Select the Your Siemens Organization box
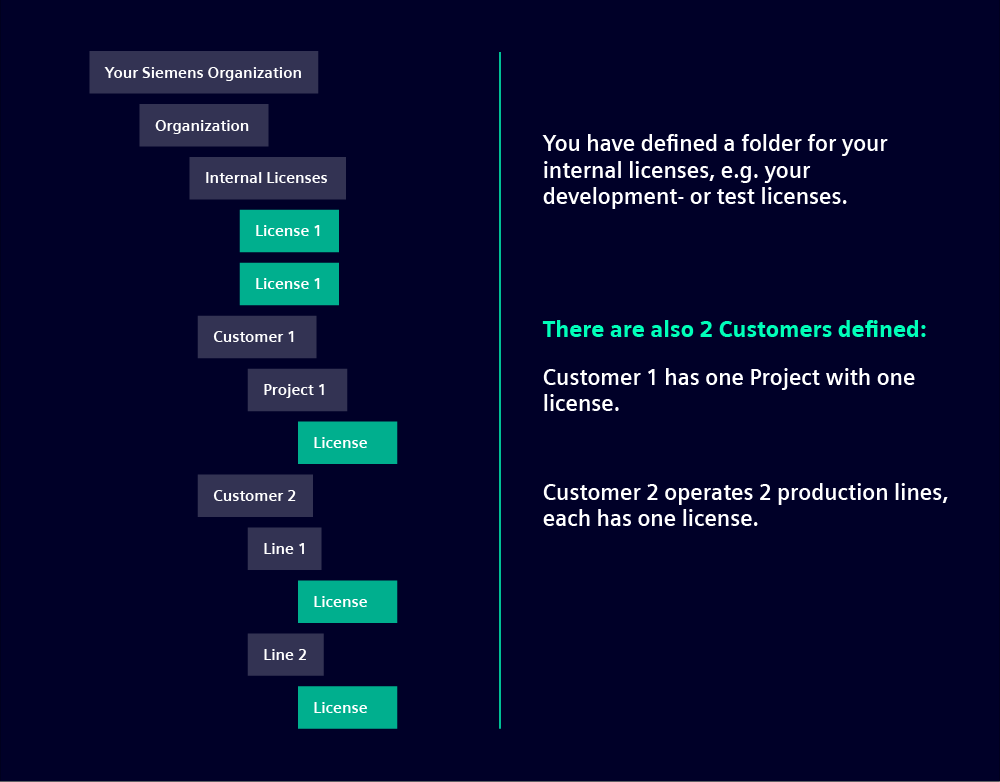 tap(203, 72)
